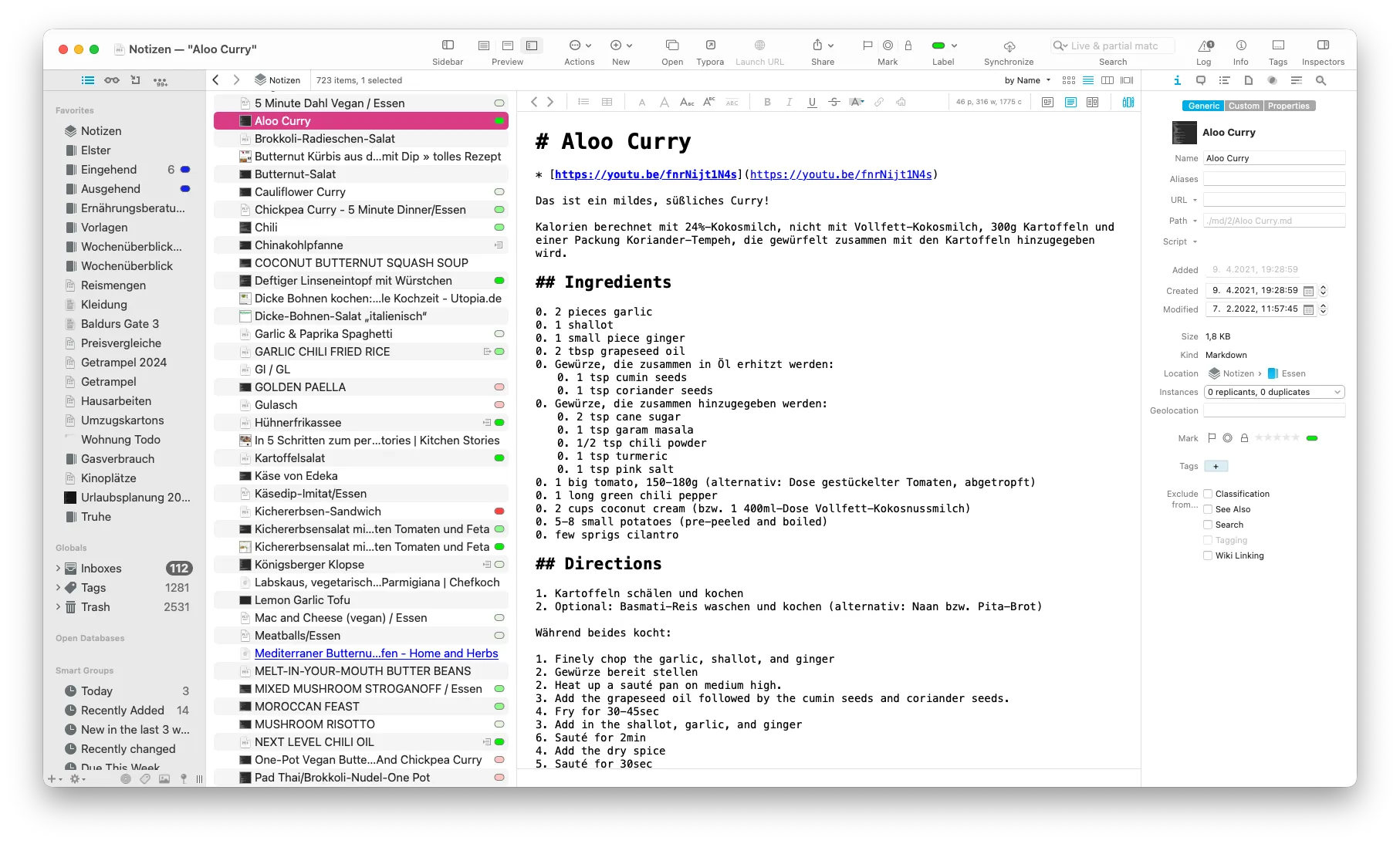Click the Synchronize toolbar icon
The image size is (1400, 844).
[1009, 46]
